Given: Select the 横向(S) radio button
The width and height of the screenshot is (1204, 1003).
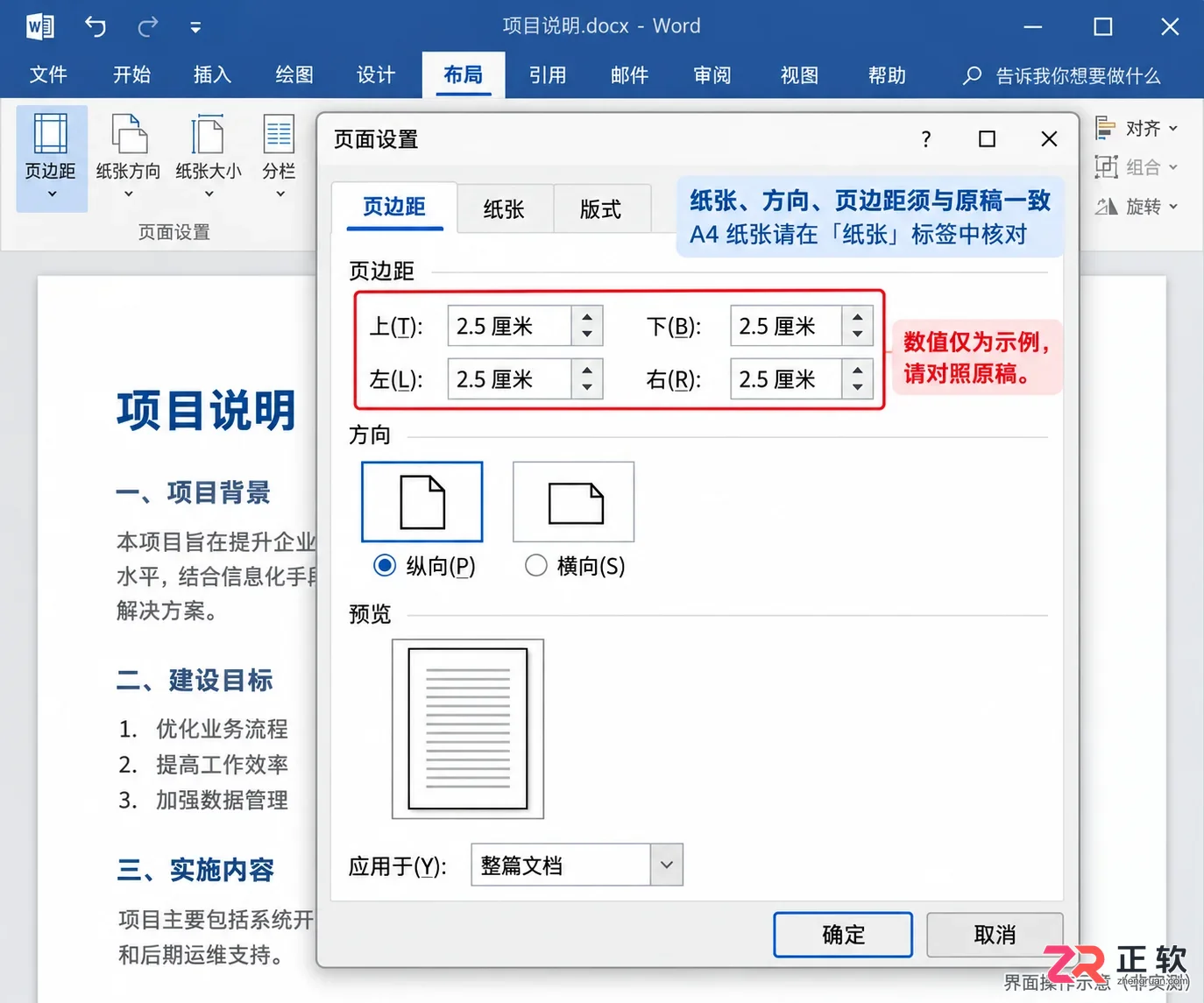Looking at the screenshot, I should [x=535, y=566].
